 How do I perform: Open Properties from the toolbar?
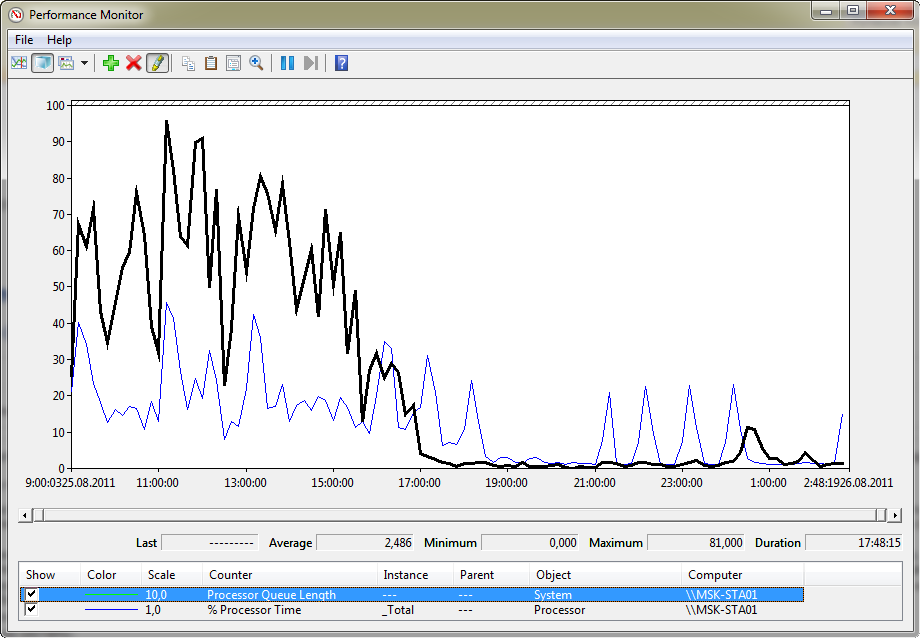[233, 63]
